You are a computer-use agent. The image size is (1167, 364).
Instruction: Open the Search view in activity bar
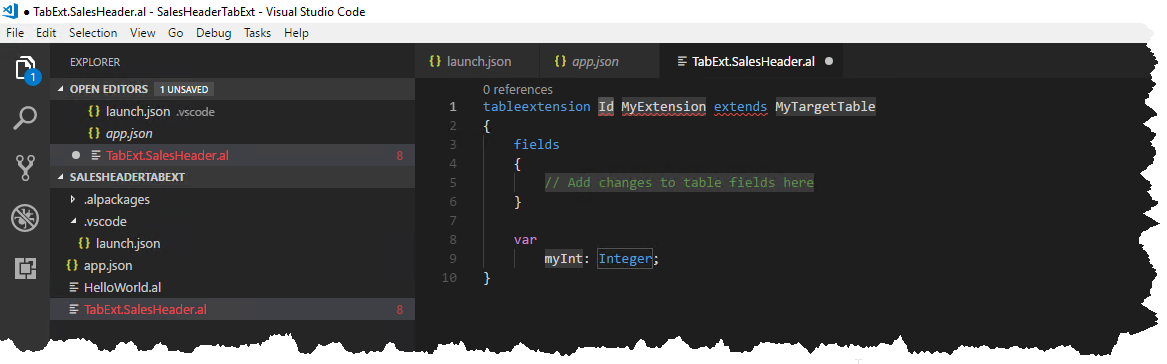click(x=26, y=118)
